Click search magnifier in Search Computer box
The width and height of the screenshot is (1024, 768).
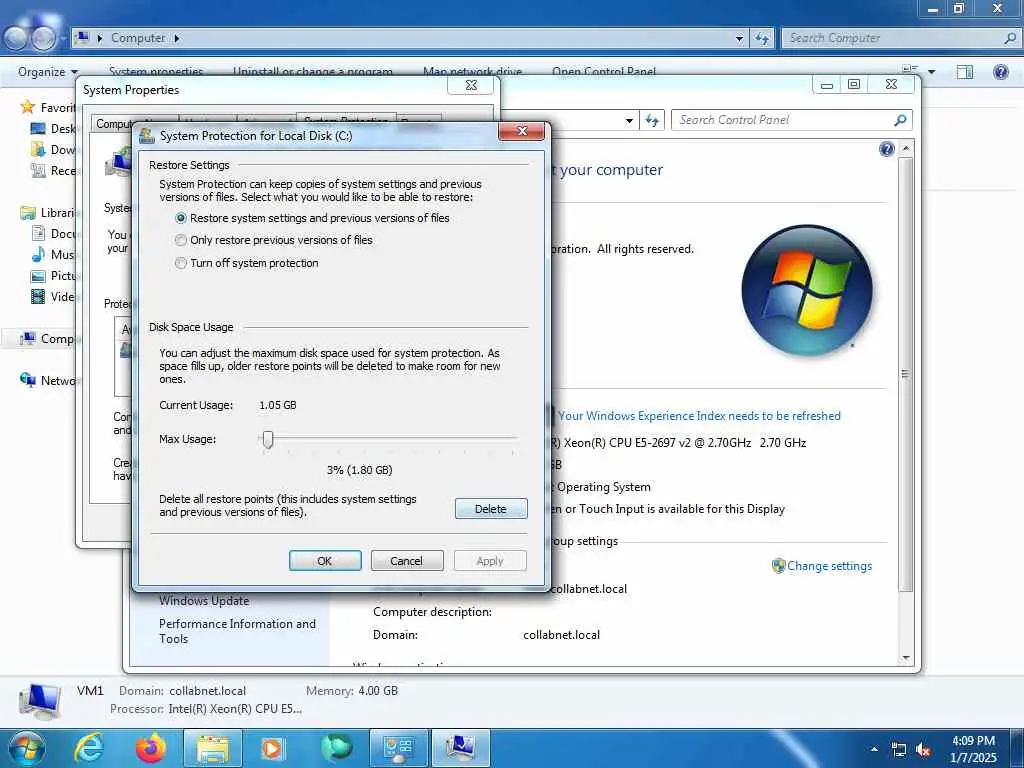(1010, 38)
